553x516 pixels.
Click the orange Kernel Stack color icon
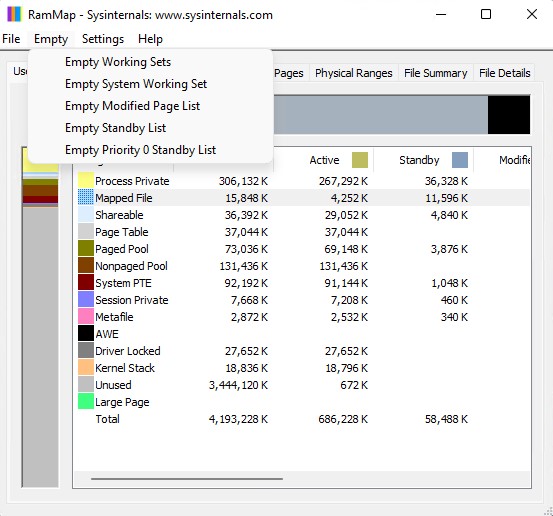pyautogui.click(x=86, y=368)
